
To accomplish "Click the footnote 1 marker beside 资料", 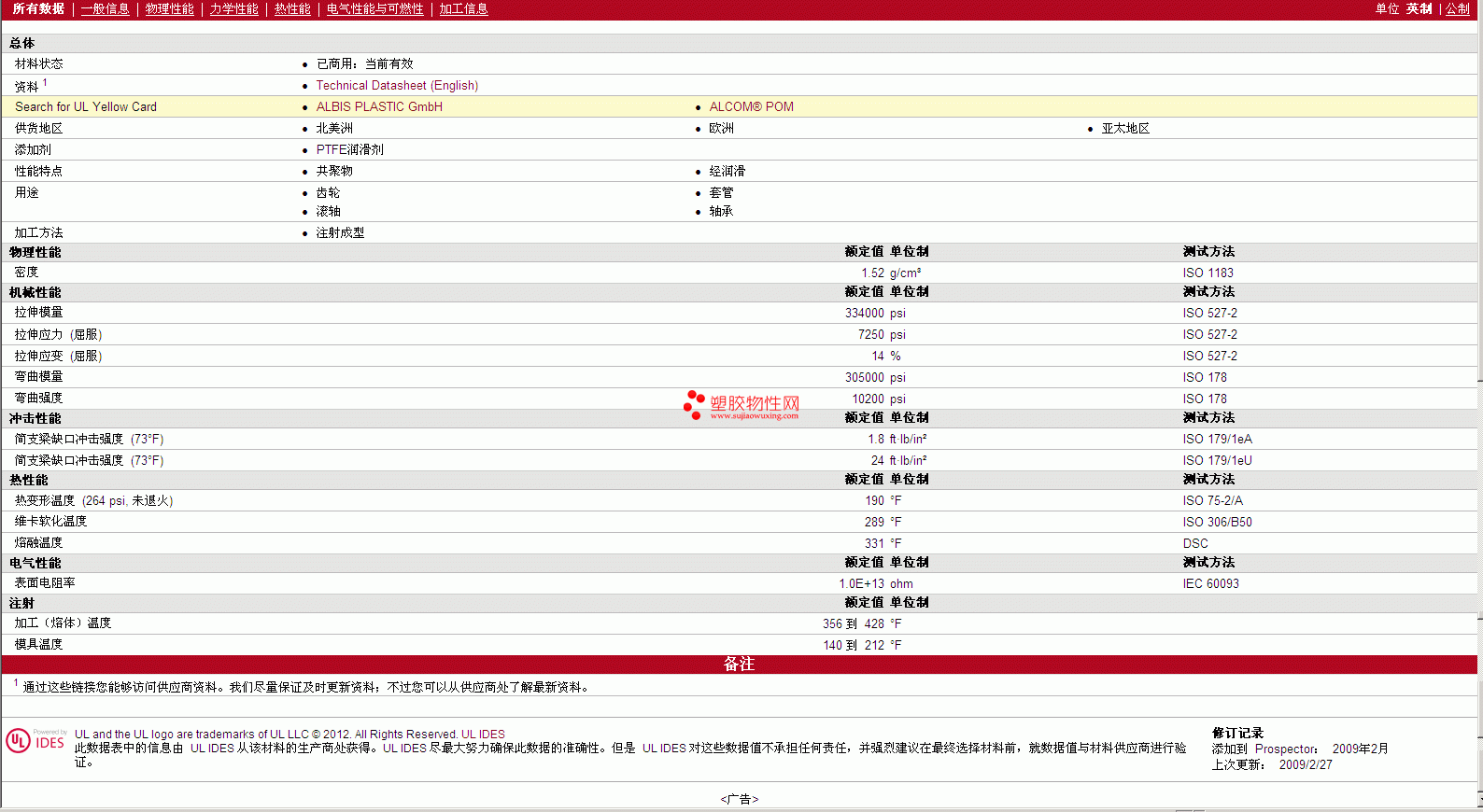I will pos(45,82).
